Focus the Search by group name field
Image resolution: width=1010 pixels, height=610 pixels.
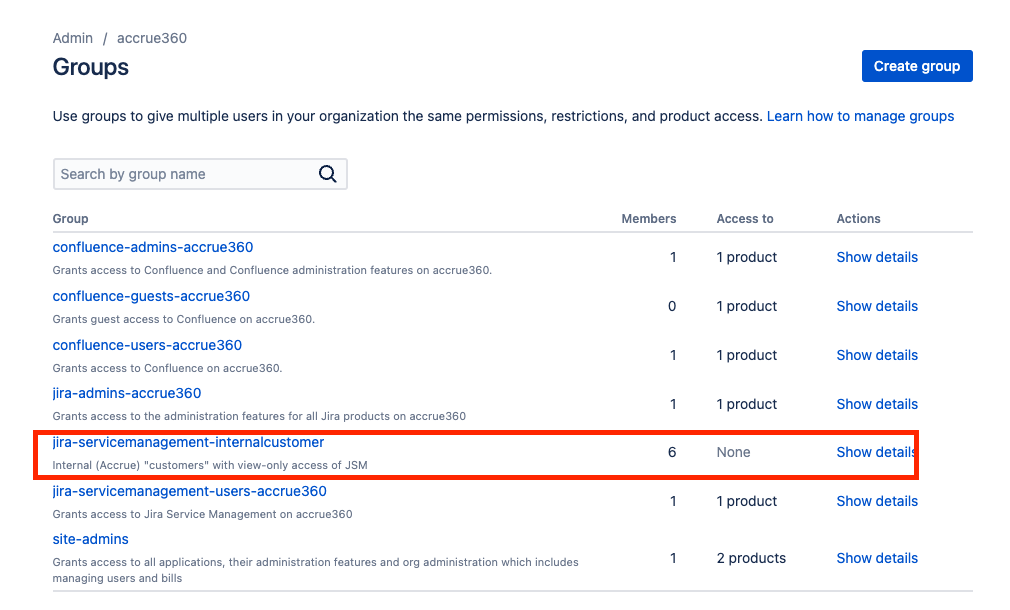pyautogui.click(x=200, y=174)
